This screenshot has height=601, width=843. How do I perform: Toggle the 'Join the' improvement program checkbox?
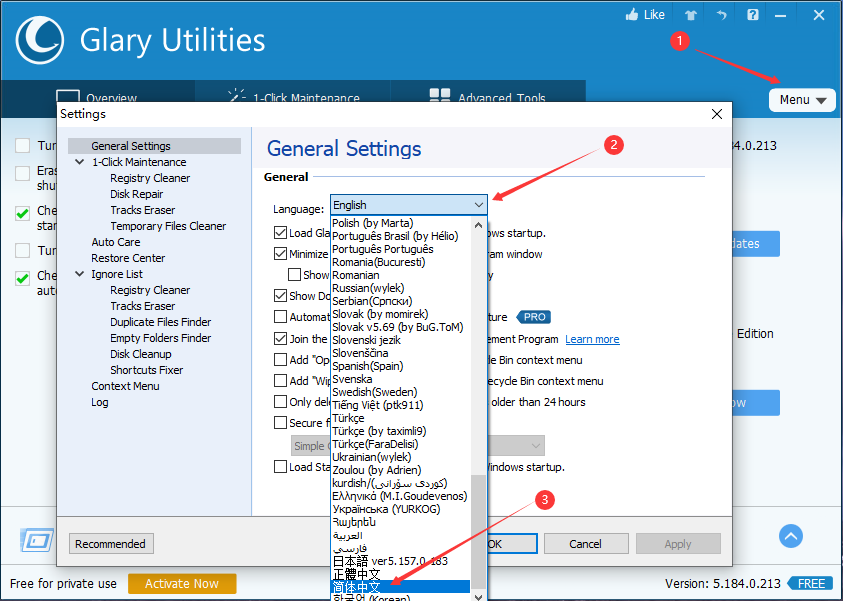coord(280,339)
